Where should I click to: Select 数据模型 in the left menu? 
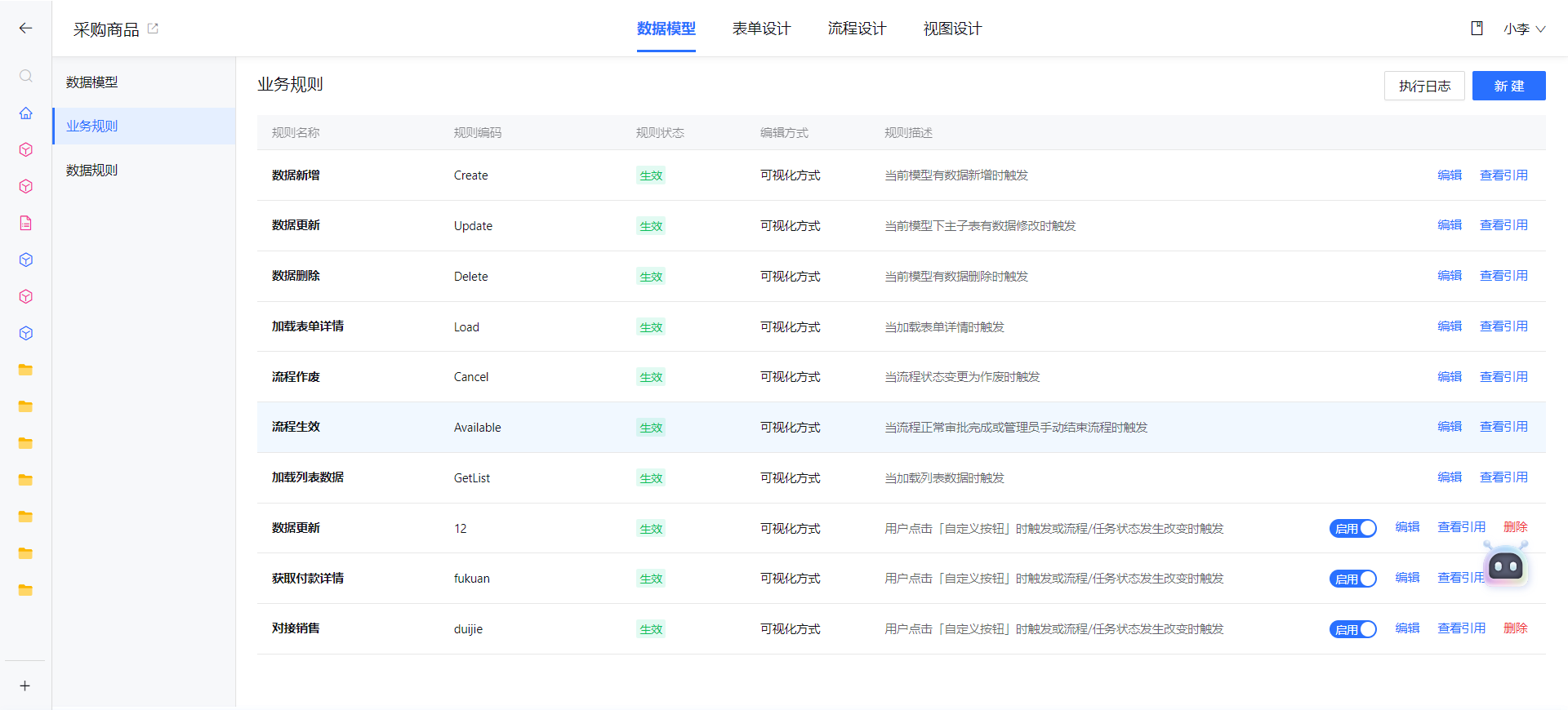pos(144,82)
